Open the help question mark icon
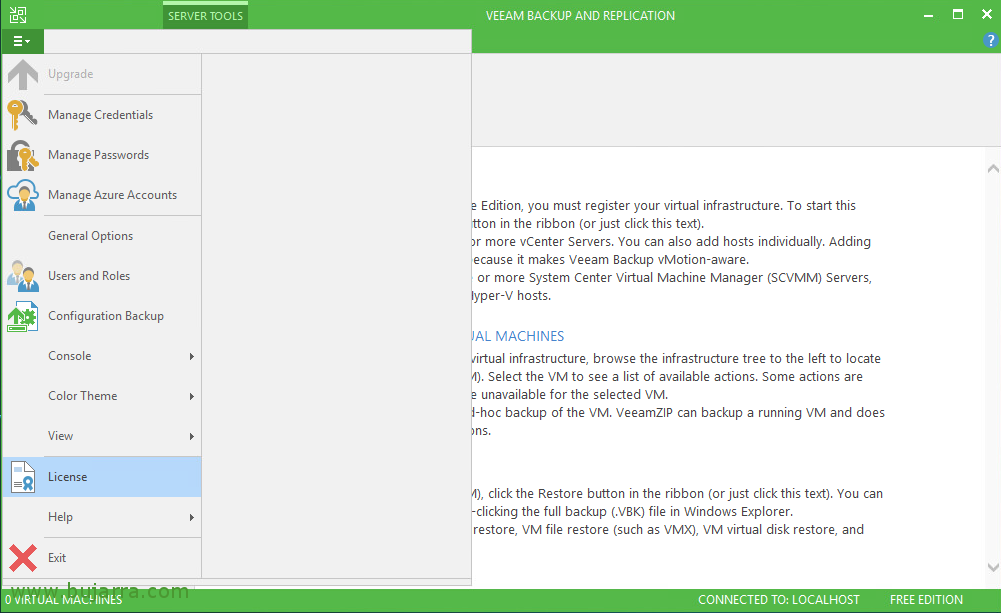 990,40
